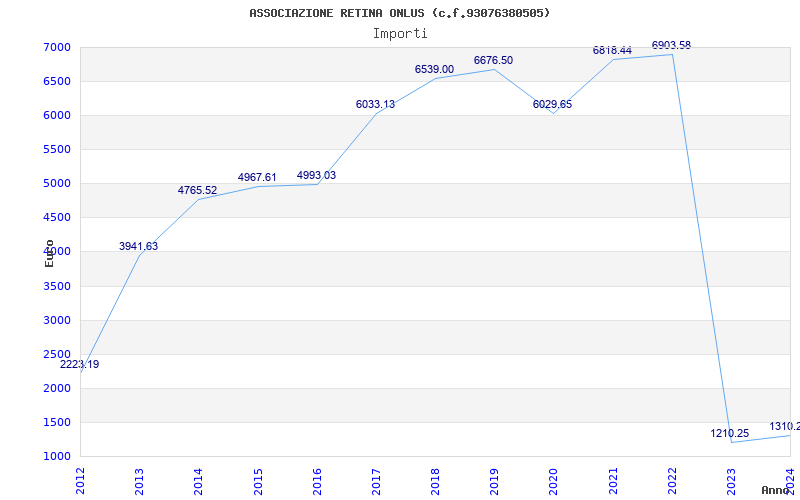Select data label 6818.44
This screenshot has width=800, height=500.
[612, 51]
